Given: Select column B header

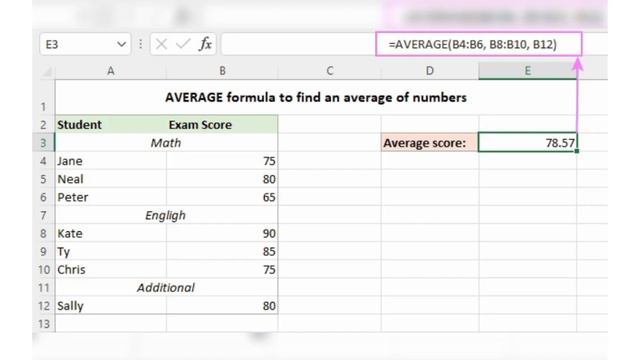Looking at the screenshot, I should (x=222, y=71).
